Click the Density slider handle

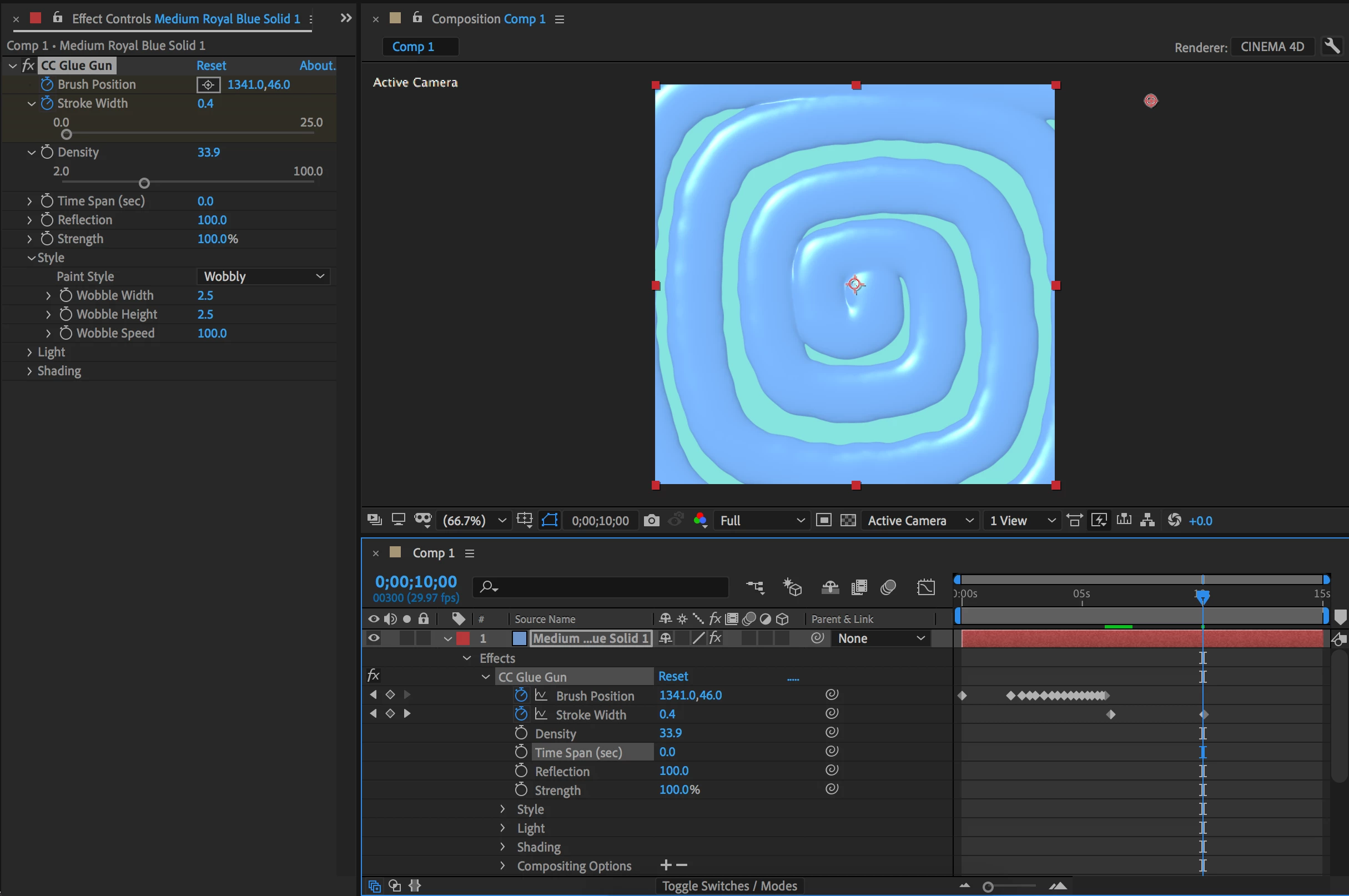click(x=144, y=183)
